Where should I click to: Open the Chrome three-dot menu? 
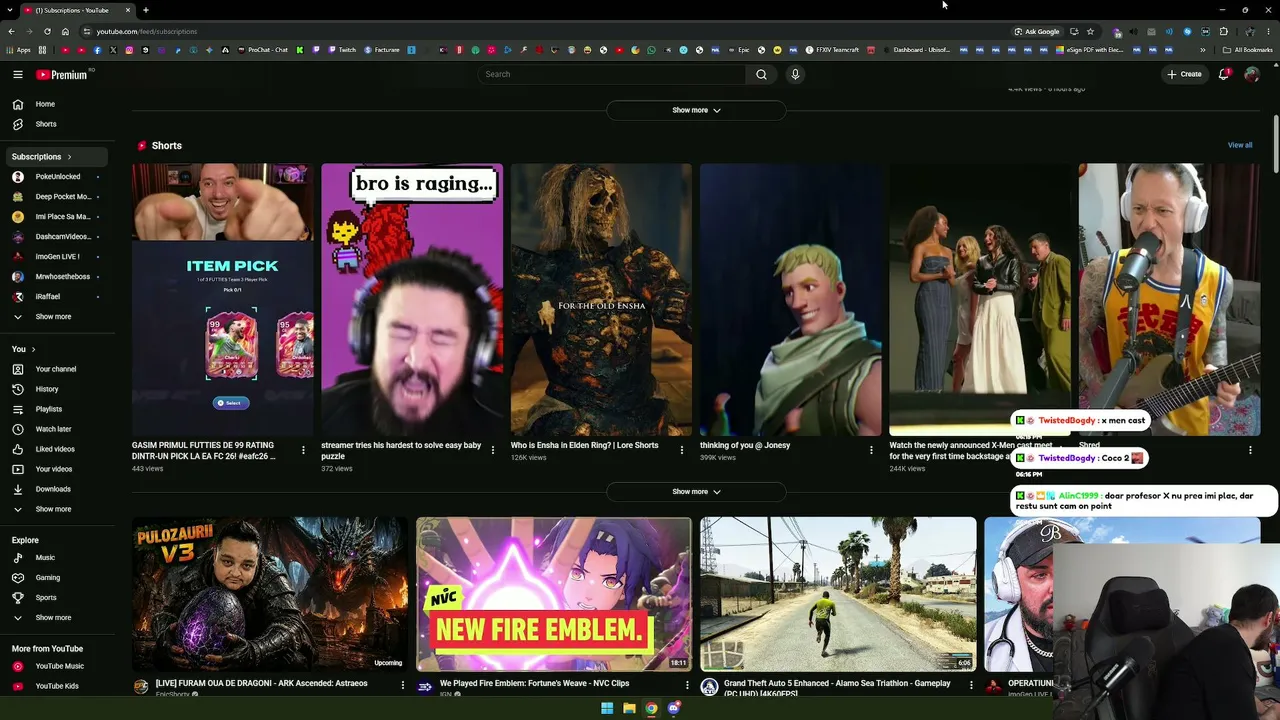(x=1270, y=31)
